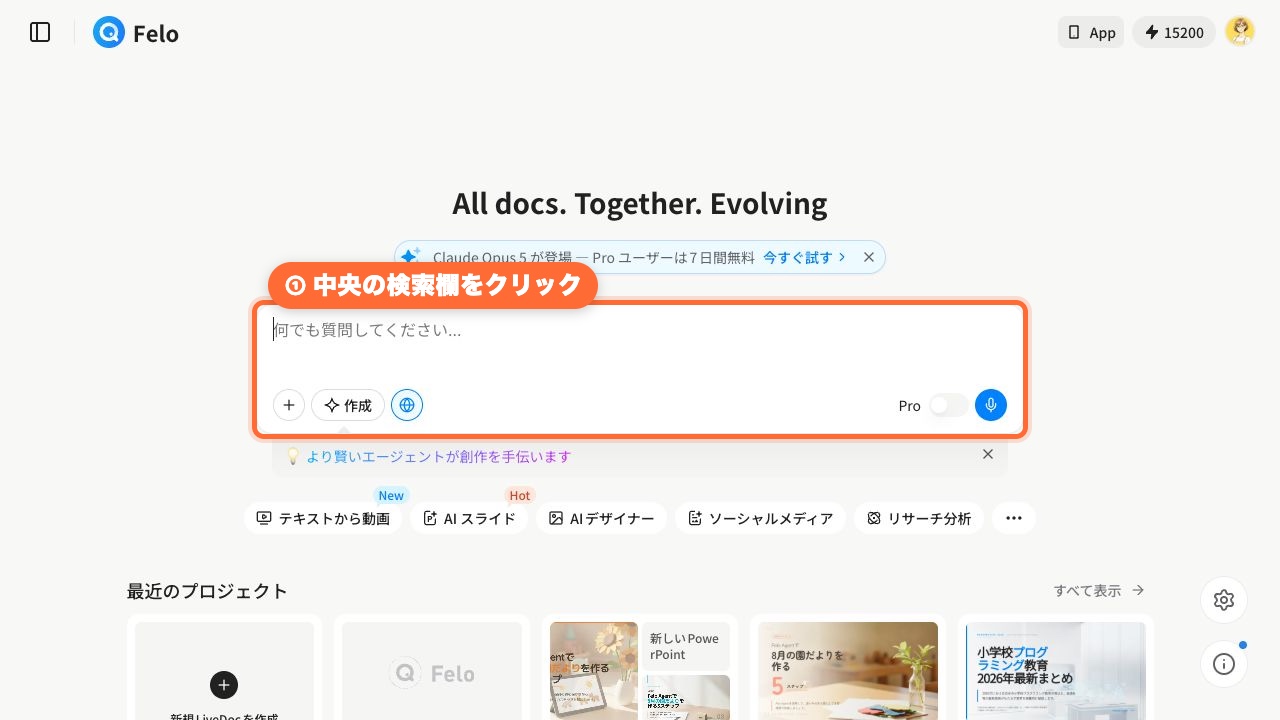Enable the Pro mode switch
The image size is (1280, 720).
pyautogui.click(x=948, y=405)
